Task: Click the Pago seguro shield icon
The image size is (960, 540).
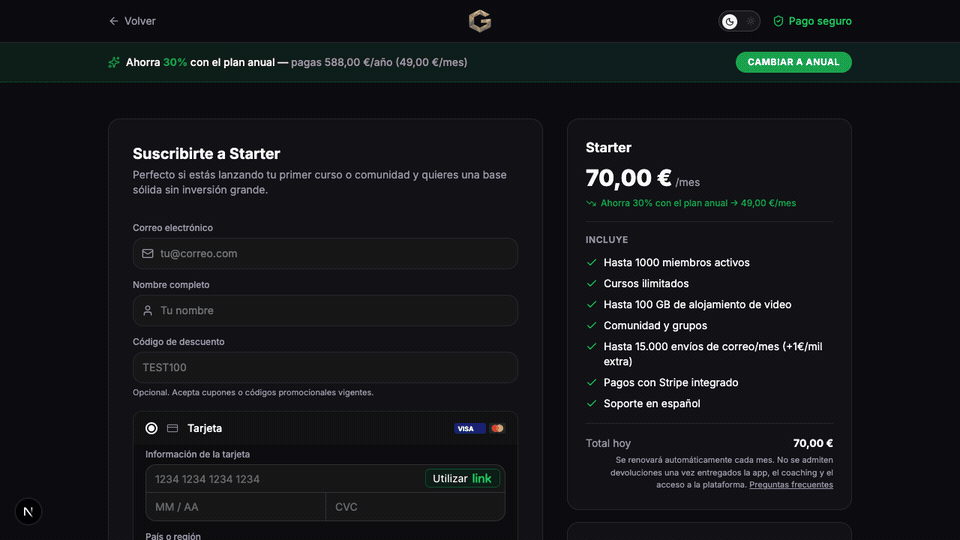Action: point(778,21)
